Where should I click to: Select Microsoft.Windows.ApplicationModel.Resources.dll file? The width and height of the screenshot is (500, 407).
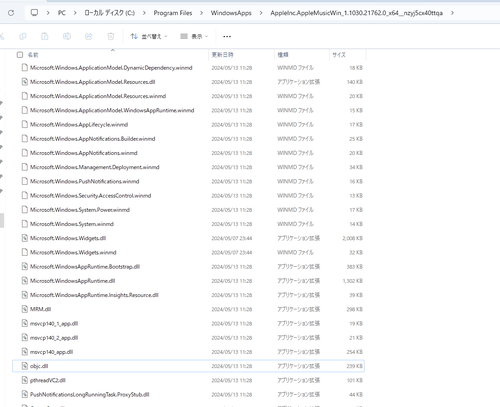[x=92, y=82]
